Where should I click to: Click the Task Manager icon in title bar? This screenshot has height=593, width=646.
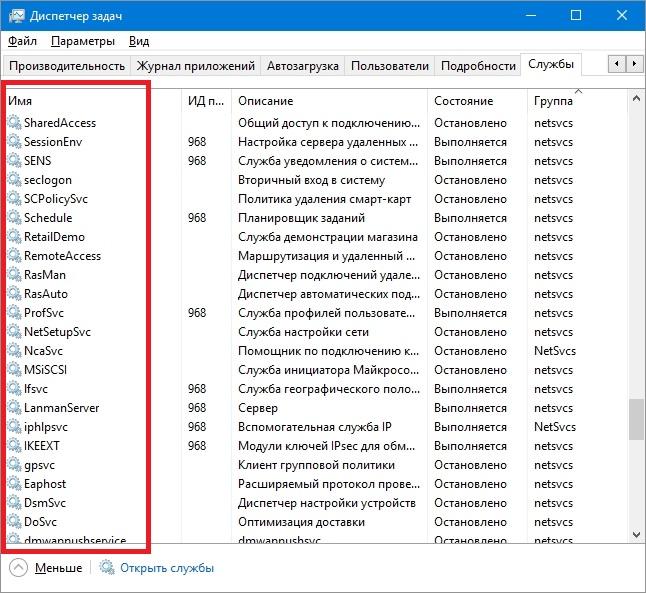point(16,16)
